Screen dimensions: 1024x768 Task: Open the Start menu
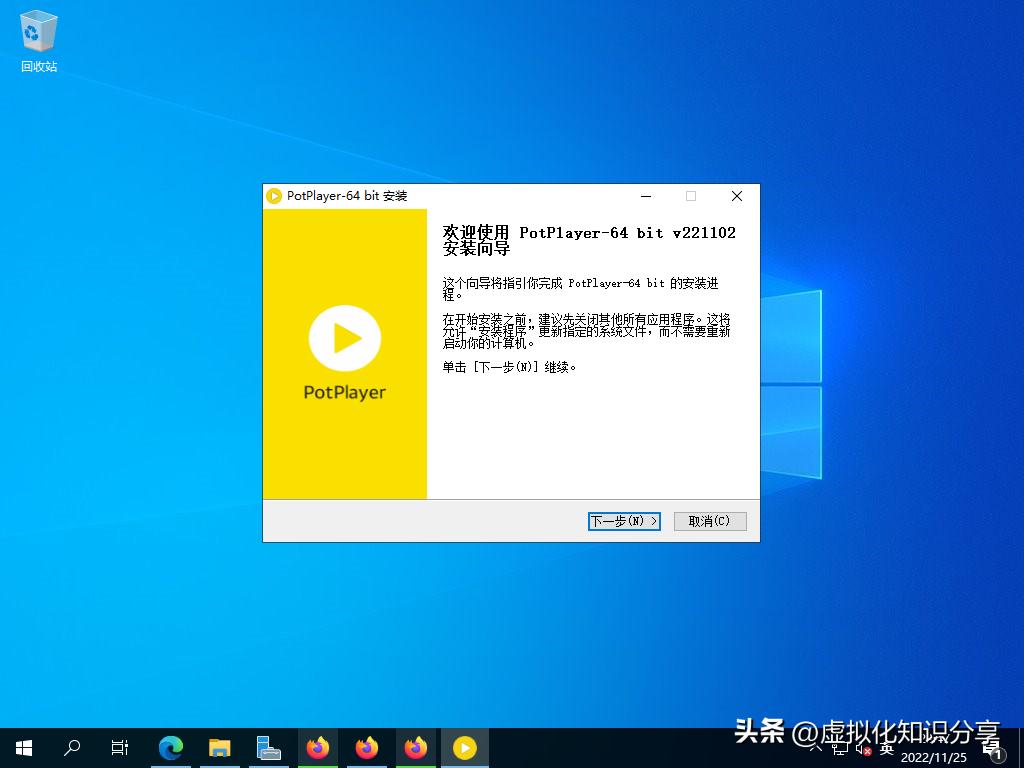(x=23, y=747)
